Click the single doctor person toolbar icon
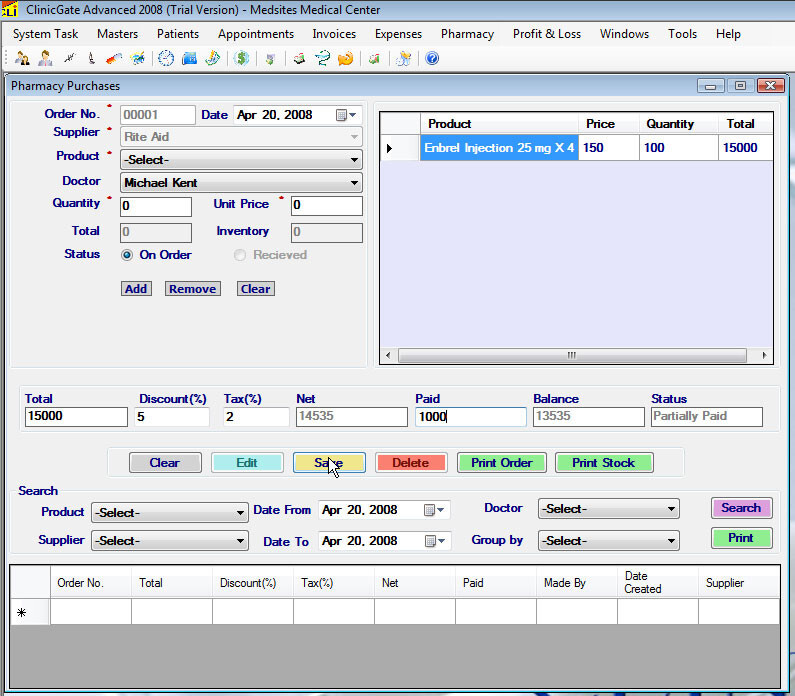 pos(45,58)
